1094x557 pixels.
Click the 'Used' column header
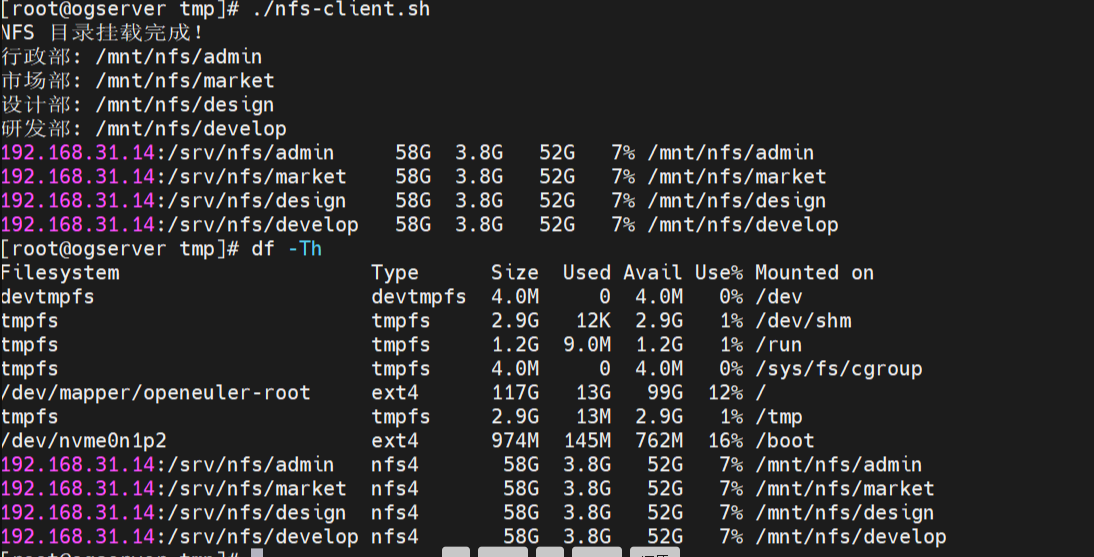(587, 272)
